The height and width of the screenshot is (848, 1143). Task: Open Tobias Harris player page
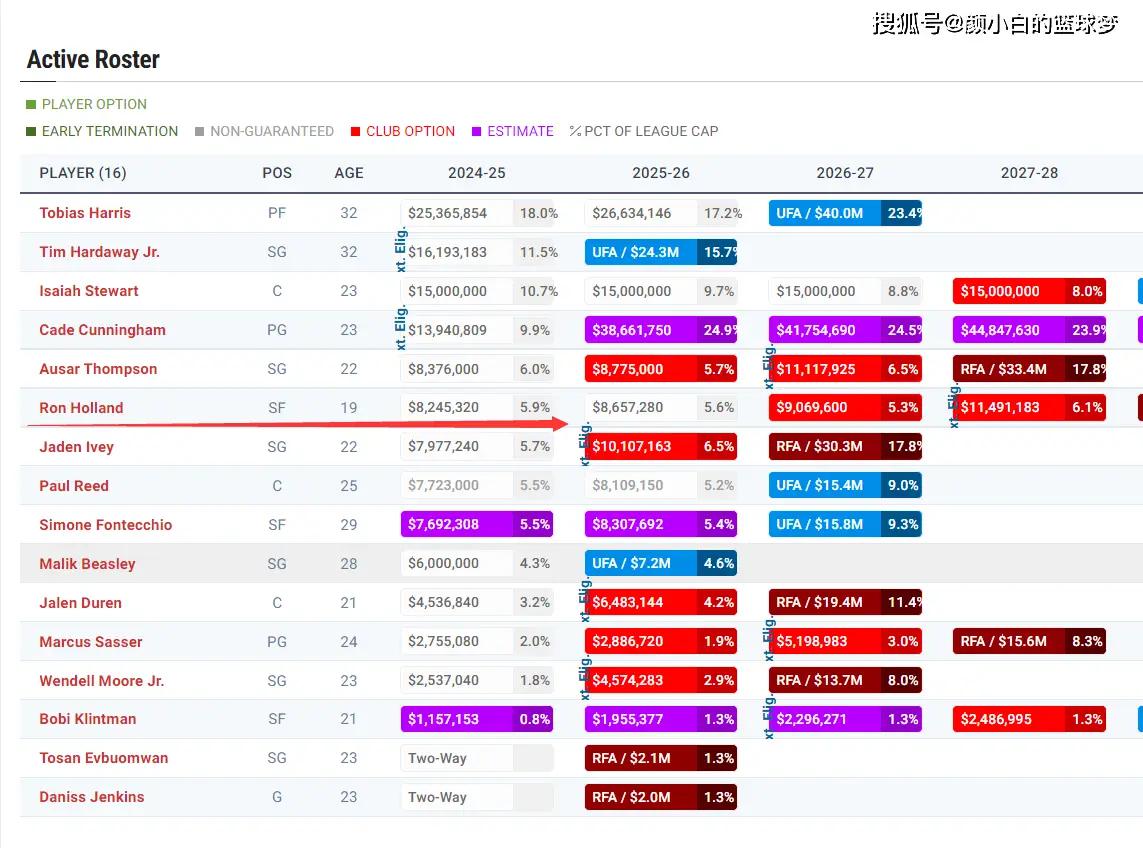click(x=85, y=213)
